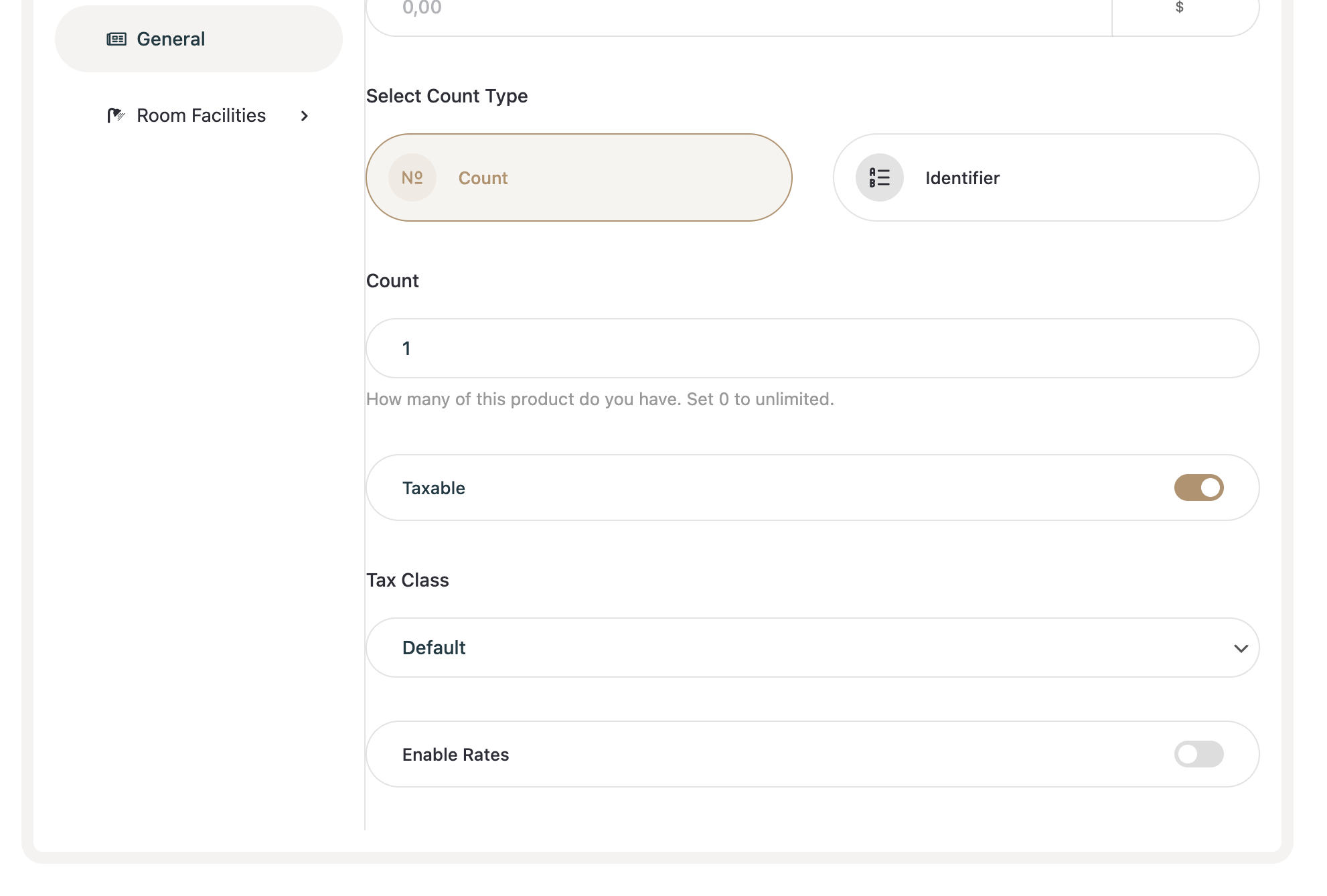Click the Tax Class dropdown chevron
The image size is (1327, 896).
pyautogui.click(x=1241, y=648)
